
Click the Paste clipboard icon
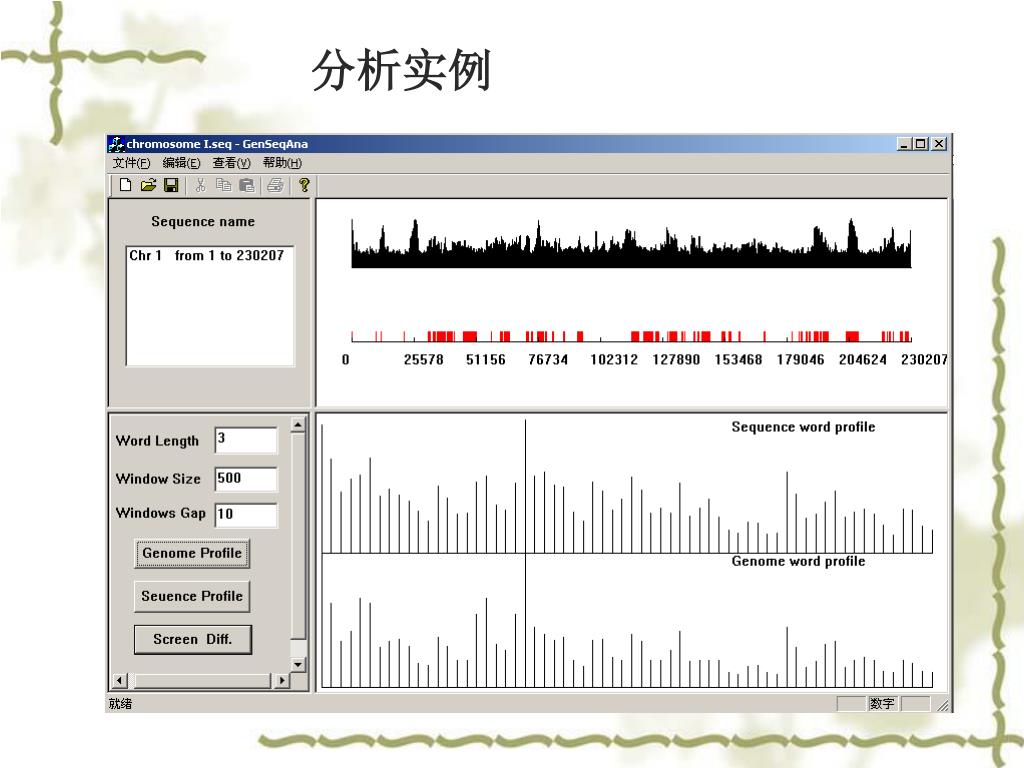(x=247, y=185)
